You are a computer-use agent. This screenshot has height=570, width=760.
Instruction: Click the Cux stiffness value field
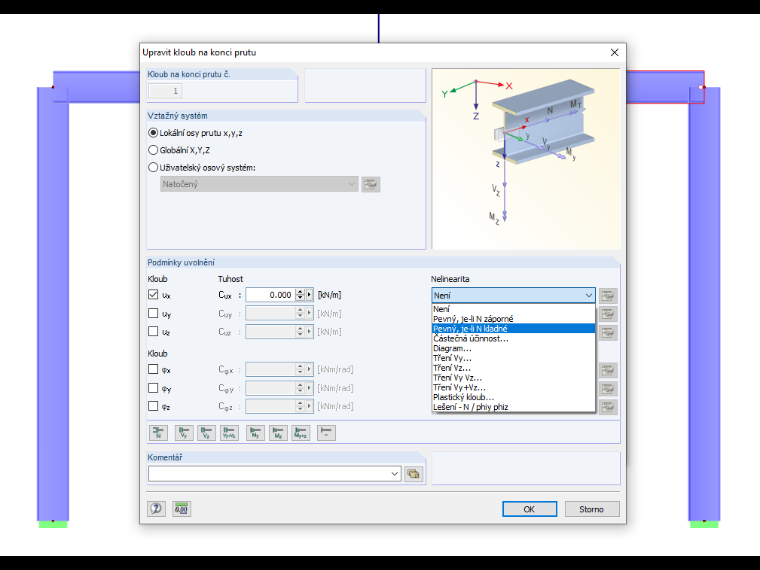point(270,295)
